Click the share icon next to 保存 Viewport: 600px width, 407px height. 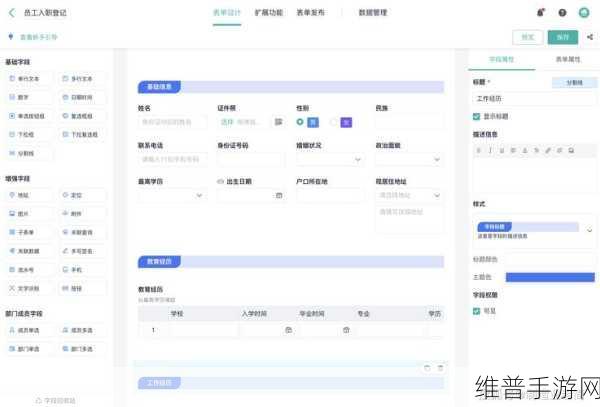[x=590, y=37]
